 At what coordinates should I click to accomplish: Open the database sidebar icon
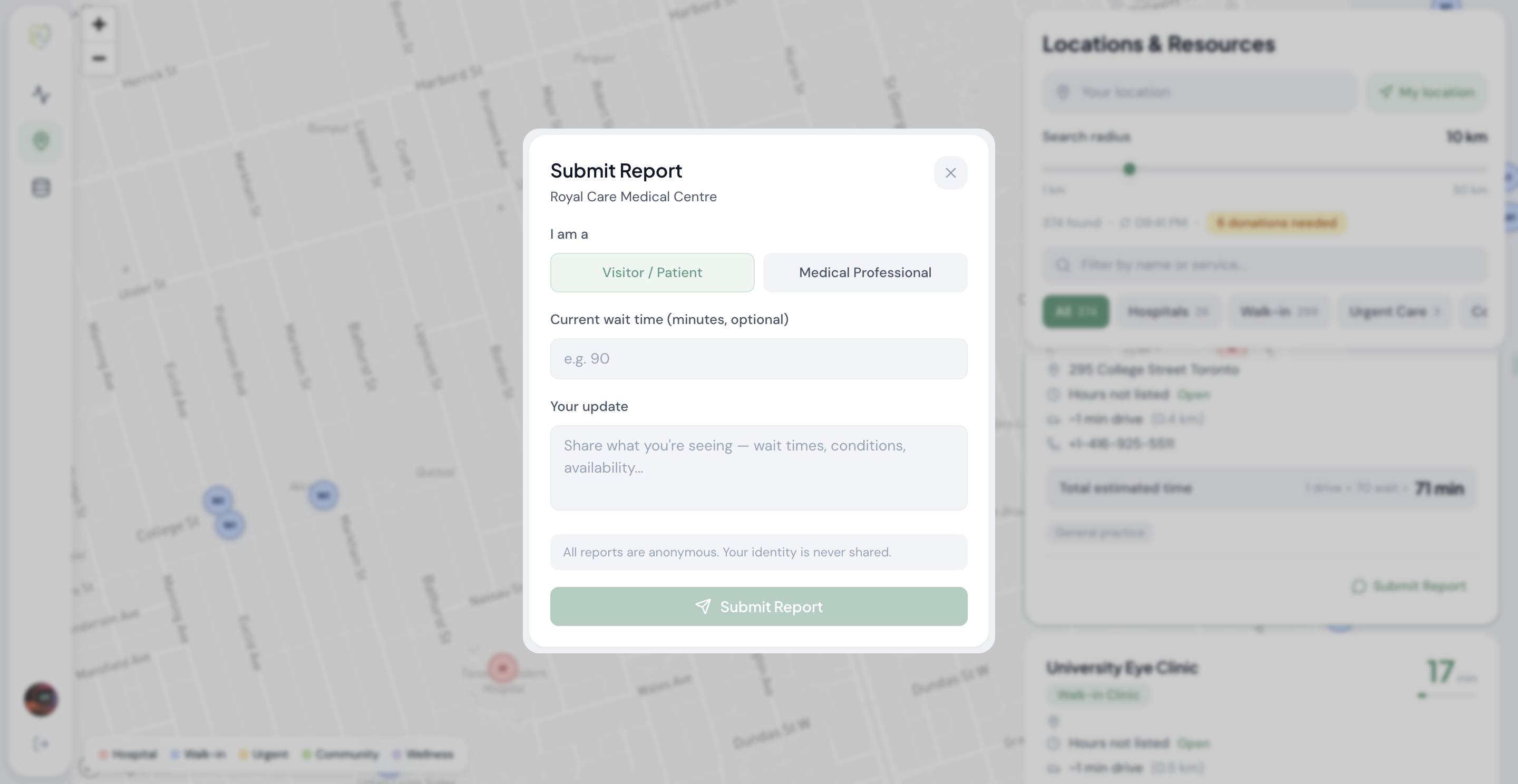(41, 188)
